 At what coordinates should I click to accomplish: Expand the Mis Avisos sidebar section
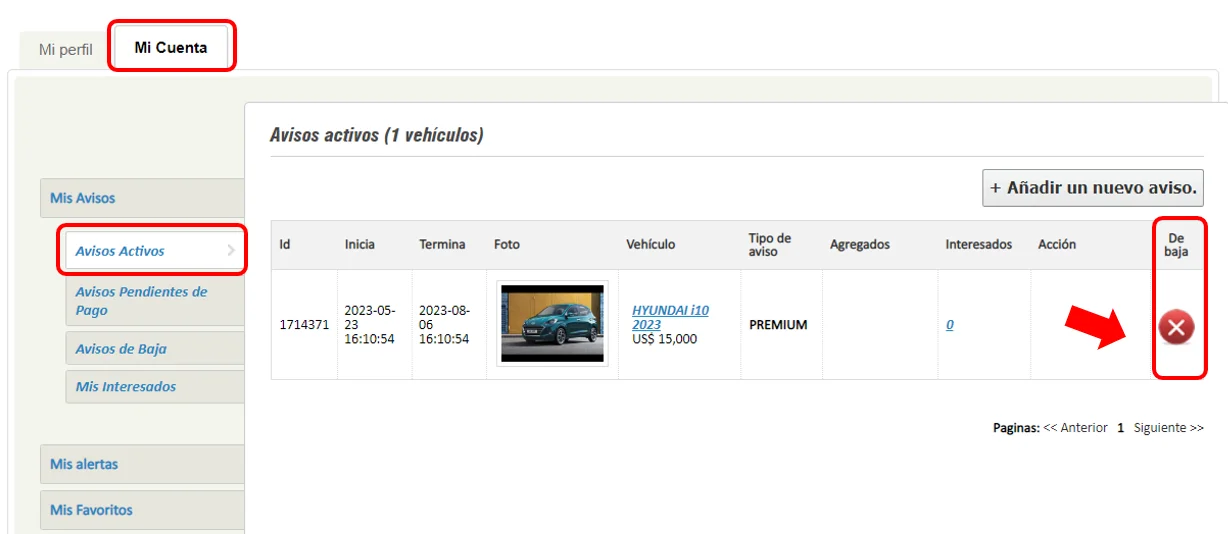(83, 198)
